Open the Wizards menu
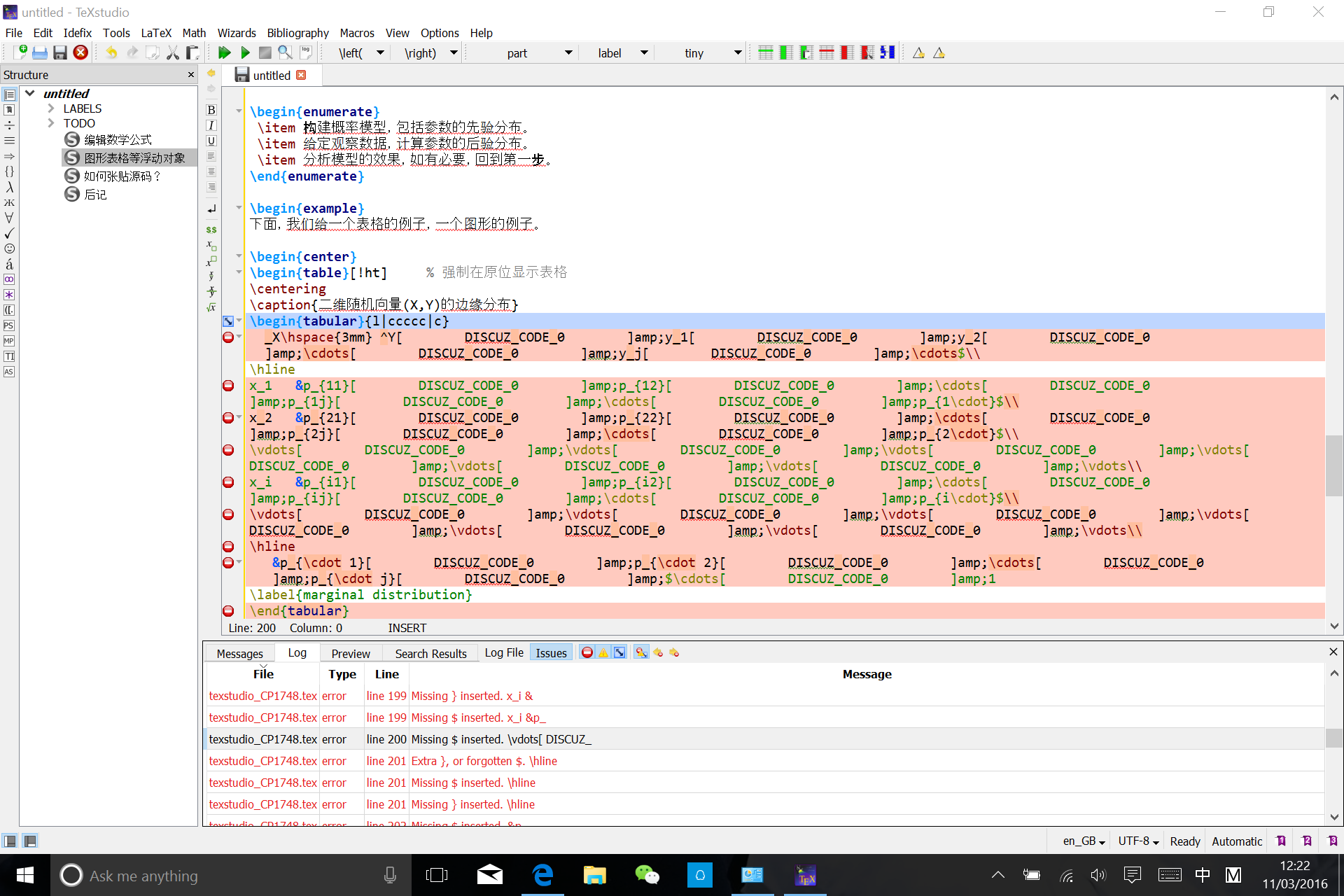1344x896 pixels. point(236,33)
